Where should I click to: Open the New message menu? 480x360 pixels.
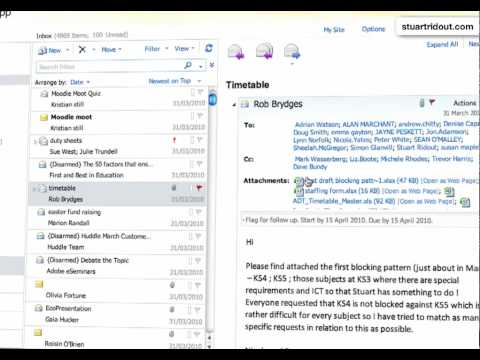click(x=54, y=51)
